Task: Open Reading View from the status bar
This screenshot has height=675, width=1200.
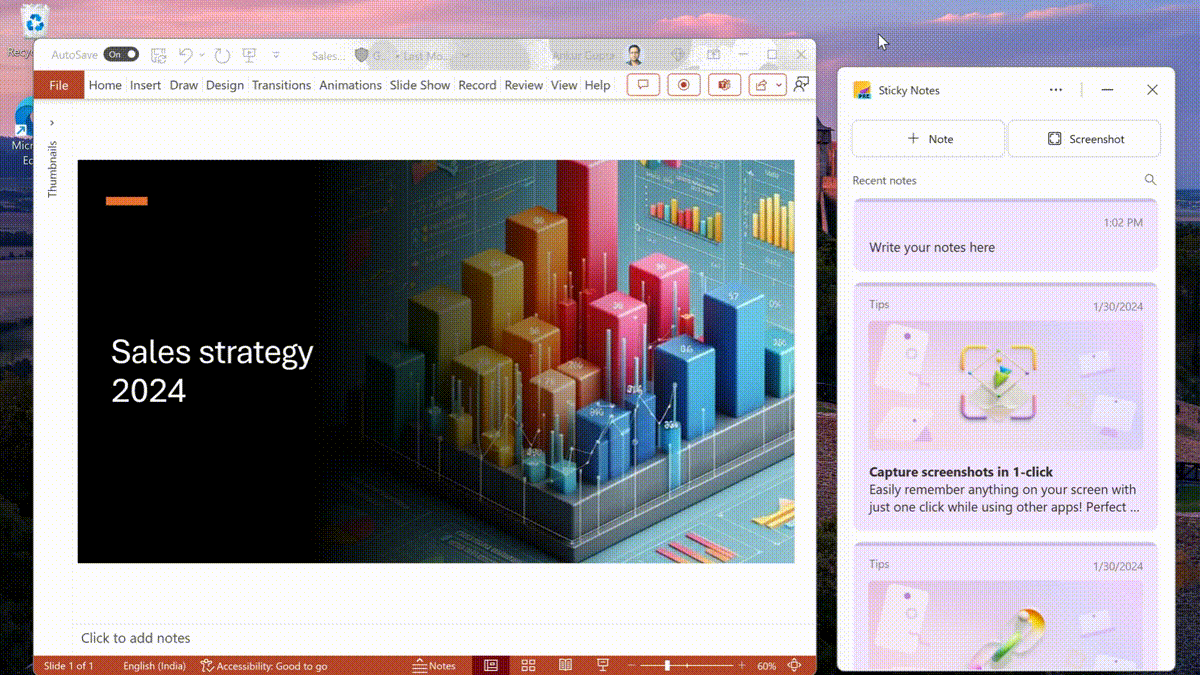Action: click(x=565, y=665)
